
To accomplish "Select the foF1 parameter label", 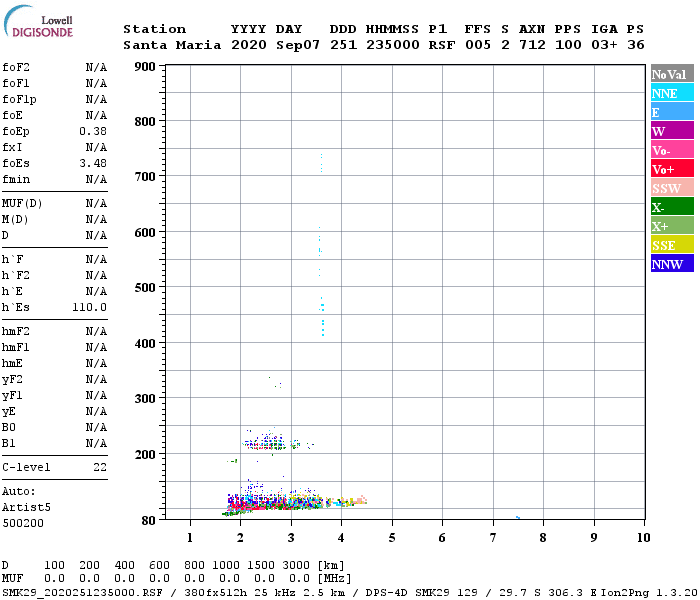I will pyautogui.click(x=16, y=83).
